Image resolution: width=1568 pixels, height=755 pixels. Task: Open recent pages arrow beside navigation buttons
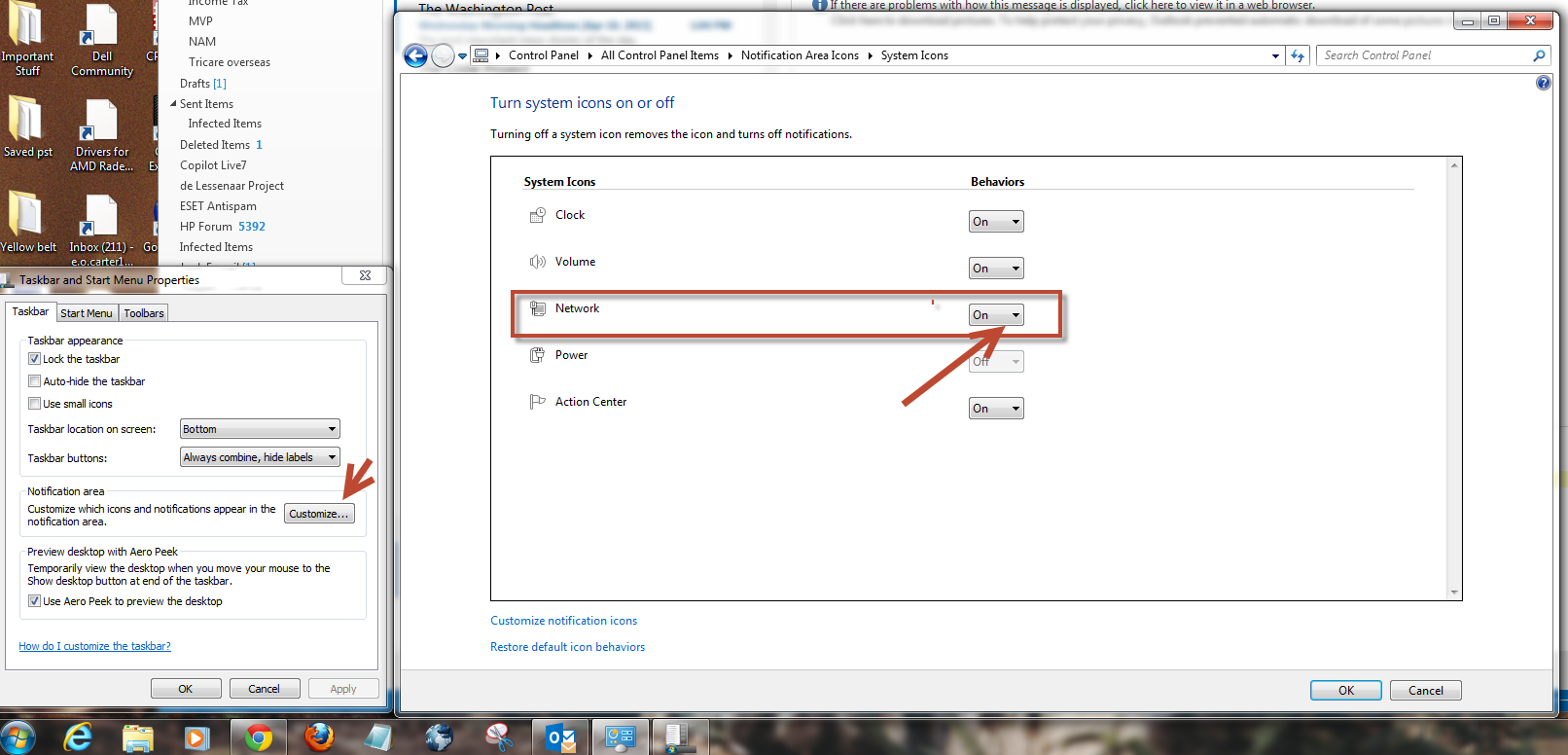[x=463, y=56]
